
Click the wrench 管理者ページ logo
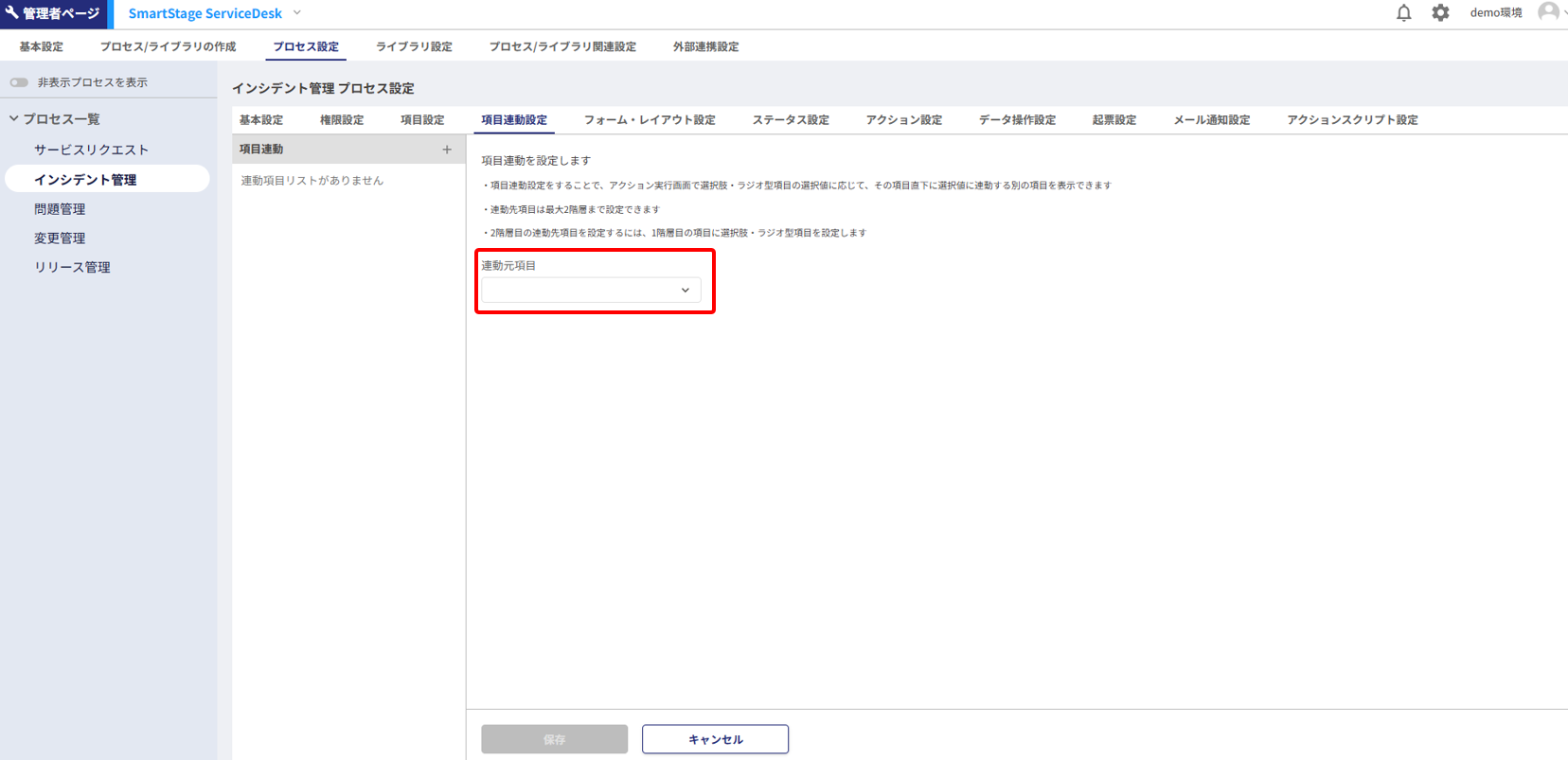[54, 13]
